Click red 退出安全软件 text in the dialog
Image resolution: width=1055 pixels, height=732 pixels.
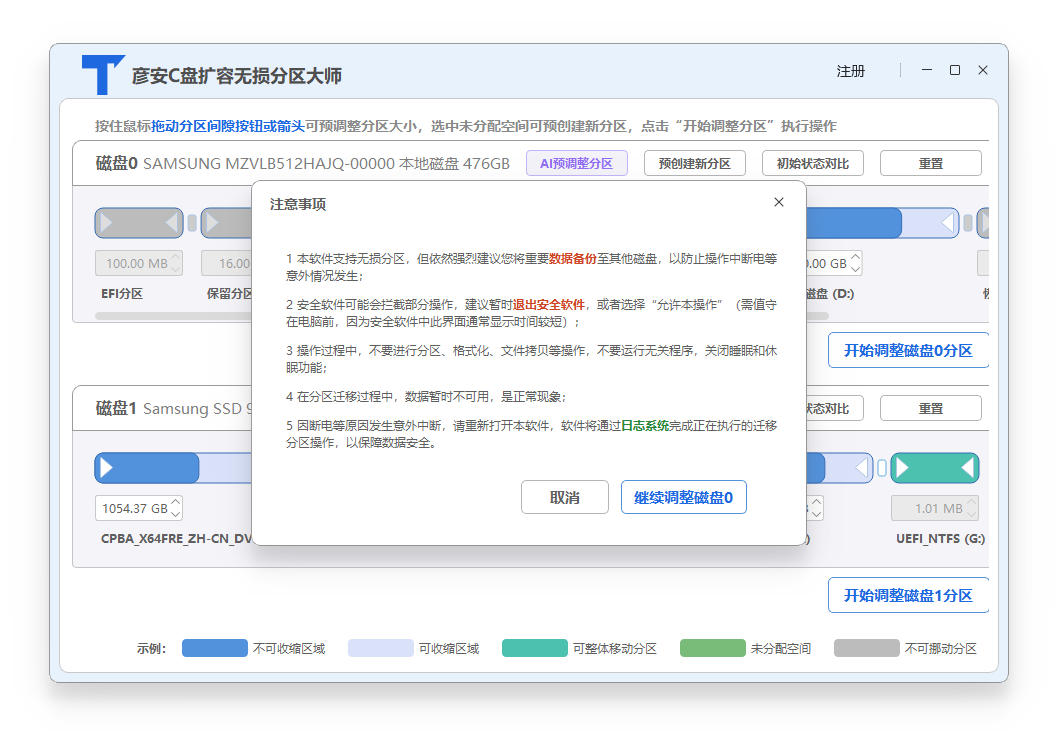point(549,305)
